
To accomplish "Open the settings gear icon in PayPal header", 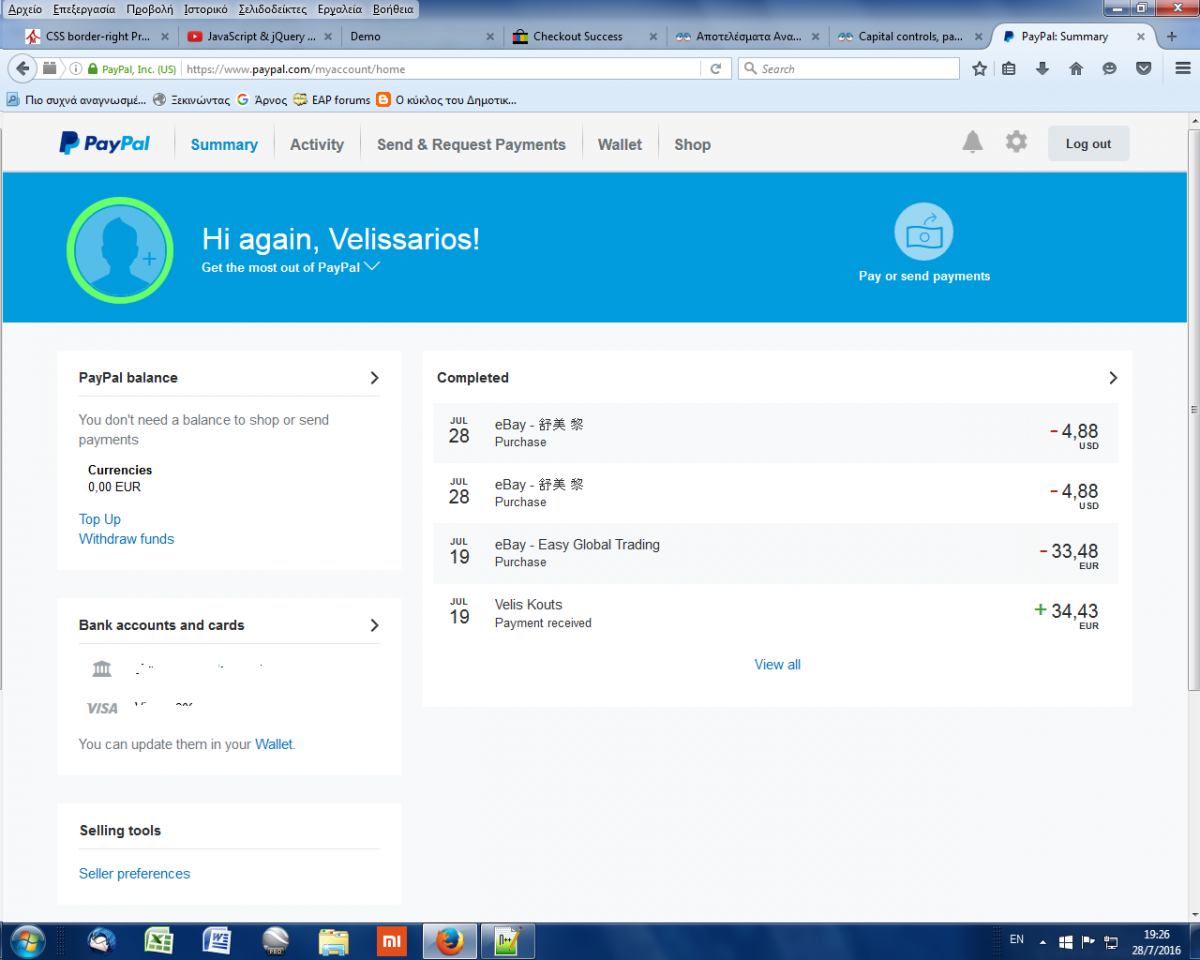I will point(1016,142).
